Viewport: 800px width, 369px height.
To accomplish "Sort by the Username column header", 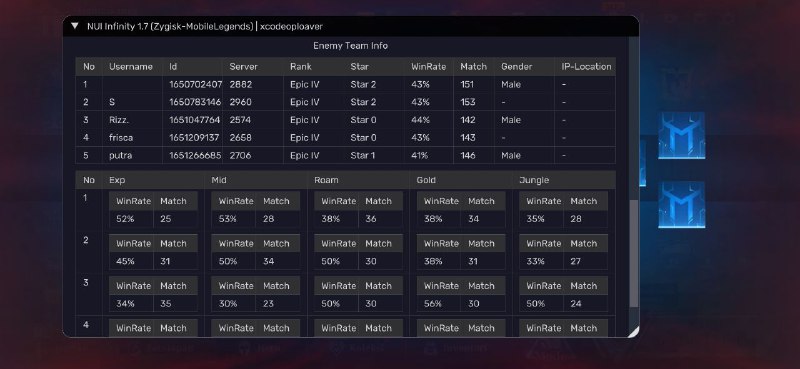I will pos(131,66).
